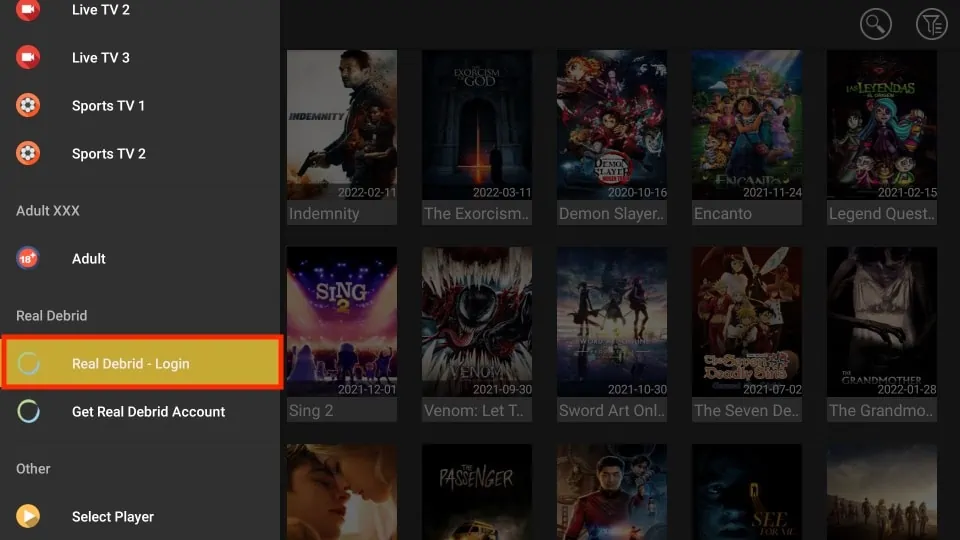Open the Shang-Chi poster in bottom row
960x540 pixels.
coord(612,492)
